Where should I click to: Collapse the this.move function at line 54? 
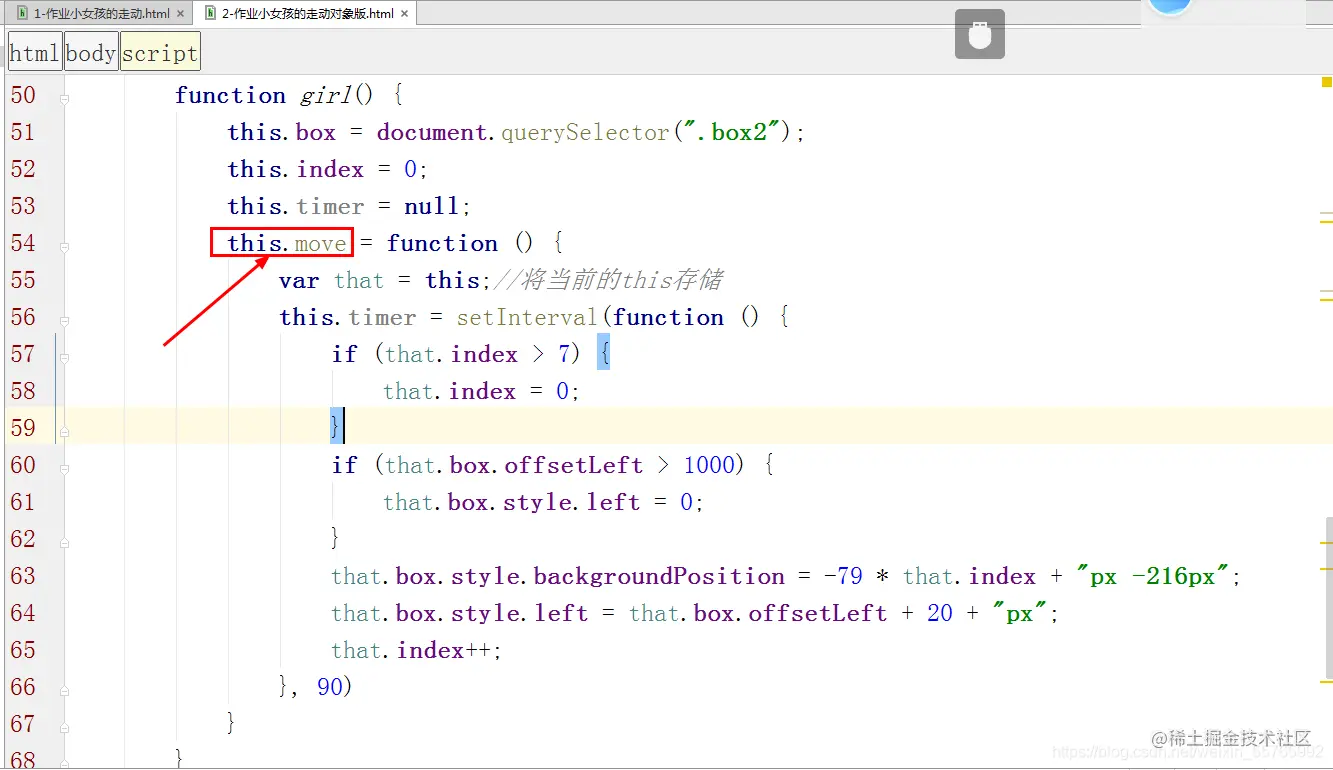pos(64,246)
